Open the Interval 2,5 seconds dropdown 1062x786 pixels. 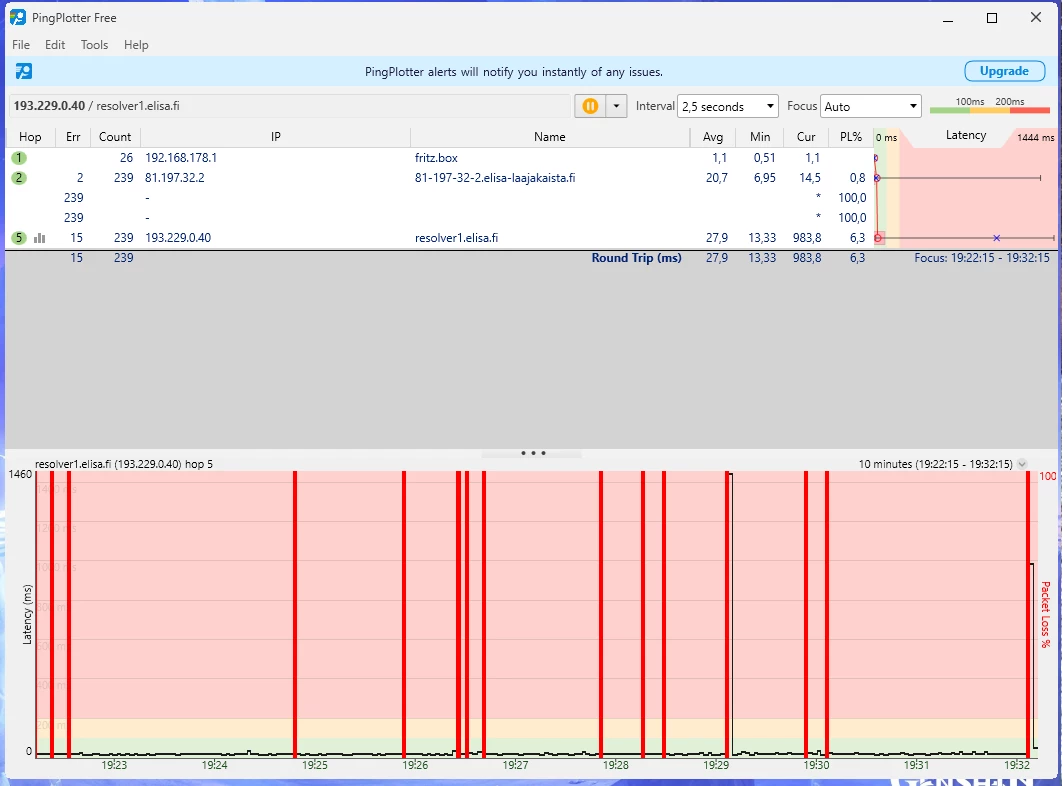(x=727, y=106)
